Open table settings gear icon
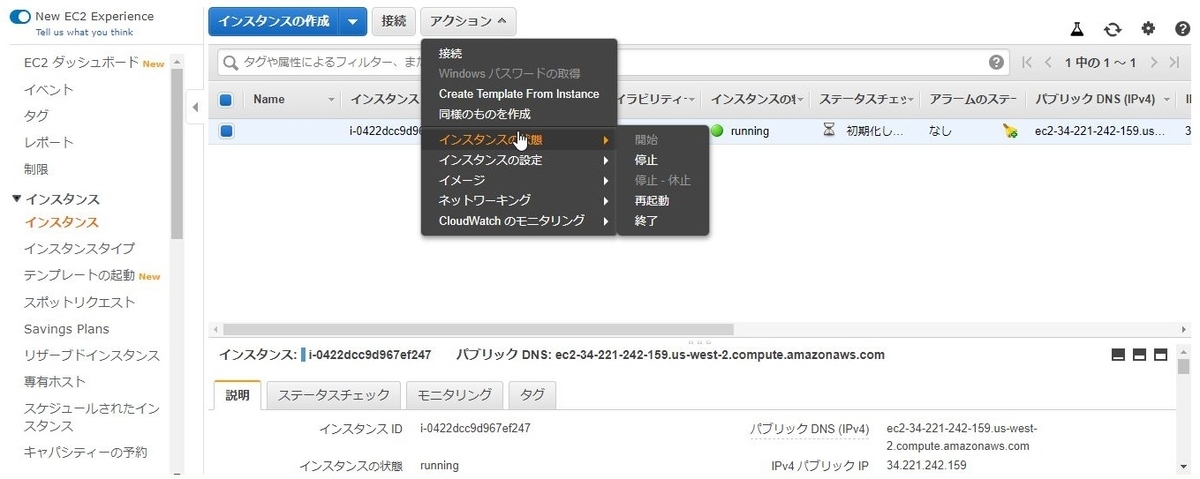Screen dimensions: 1200x479 (1148, 29)
